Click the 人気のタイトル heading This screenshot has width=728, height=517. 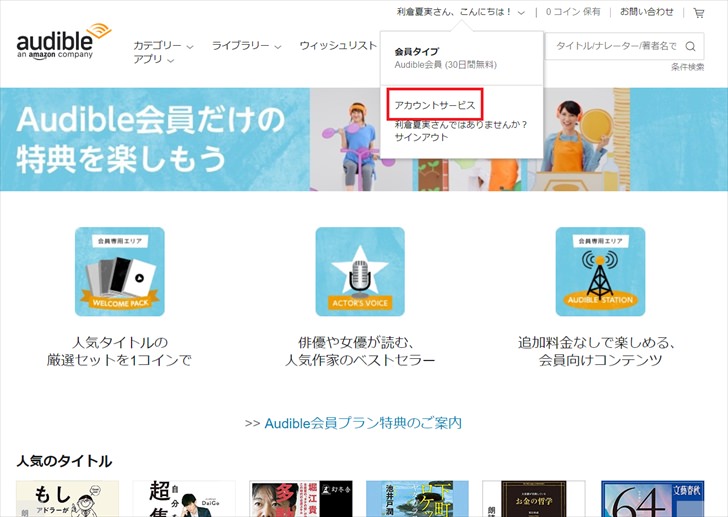coord(64,461)
